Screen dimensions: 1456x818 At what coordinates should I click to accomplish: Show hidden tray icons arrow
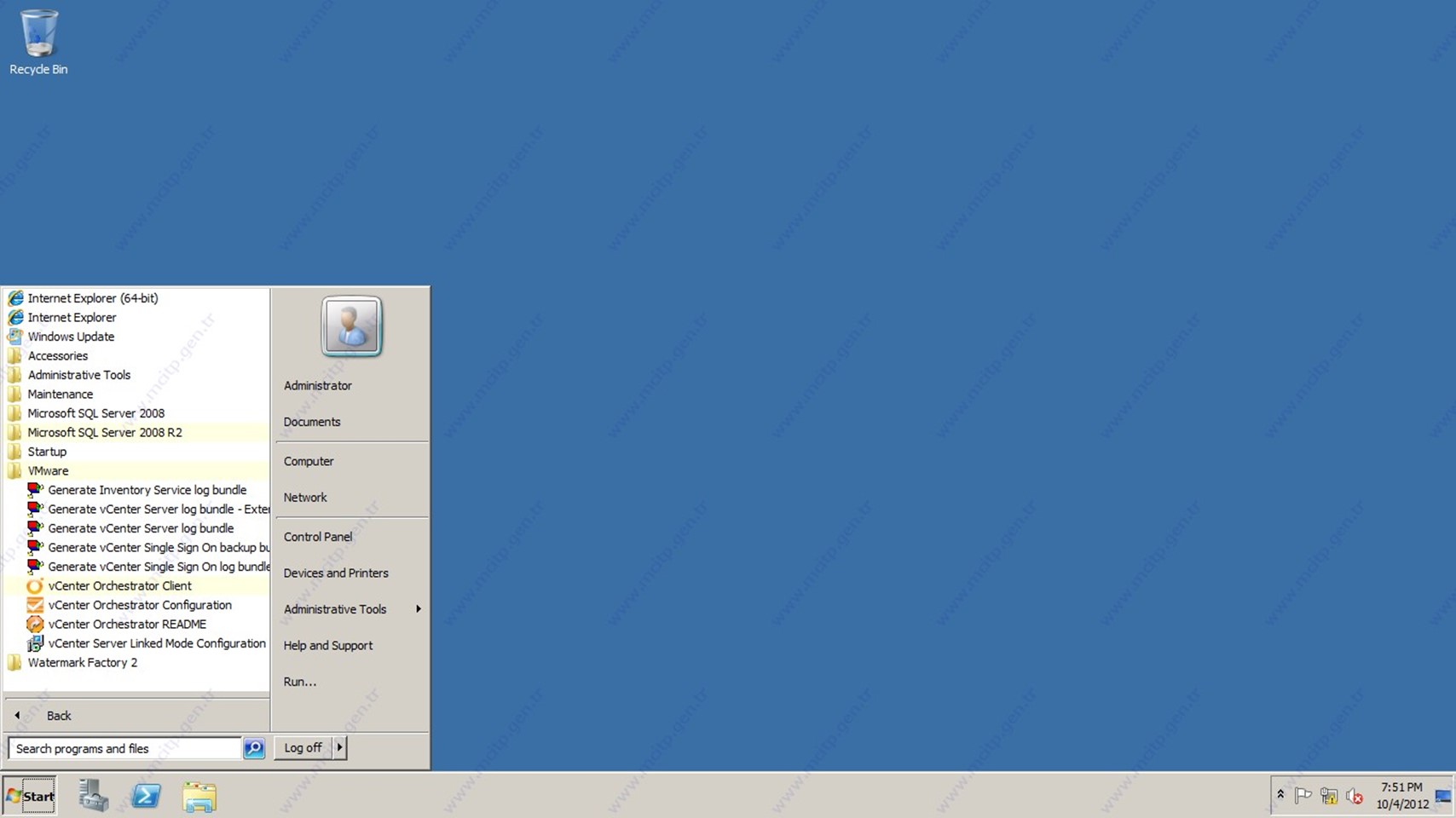(x=1280, y=795)
